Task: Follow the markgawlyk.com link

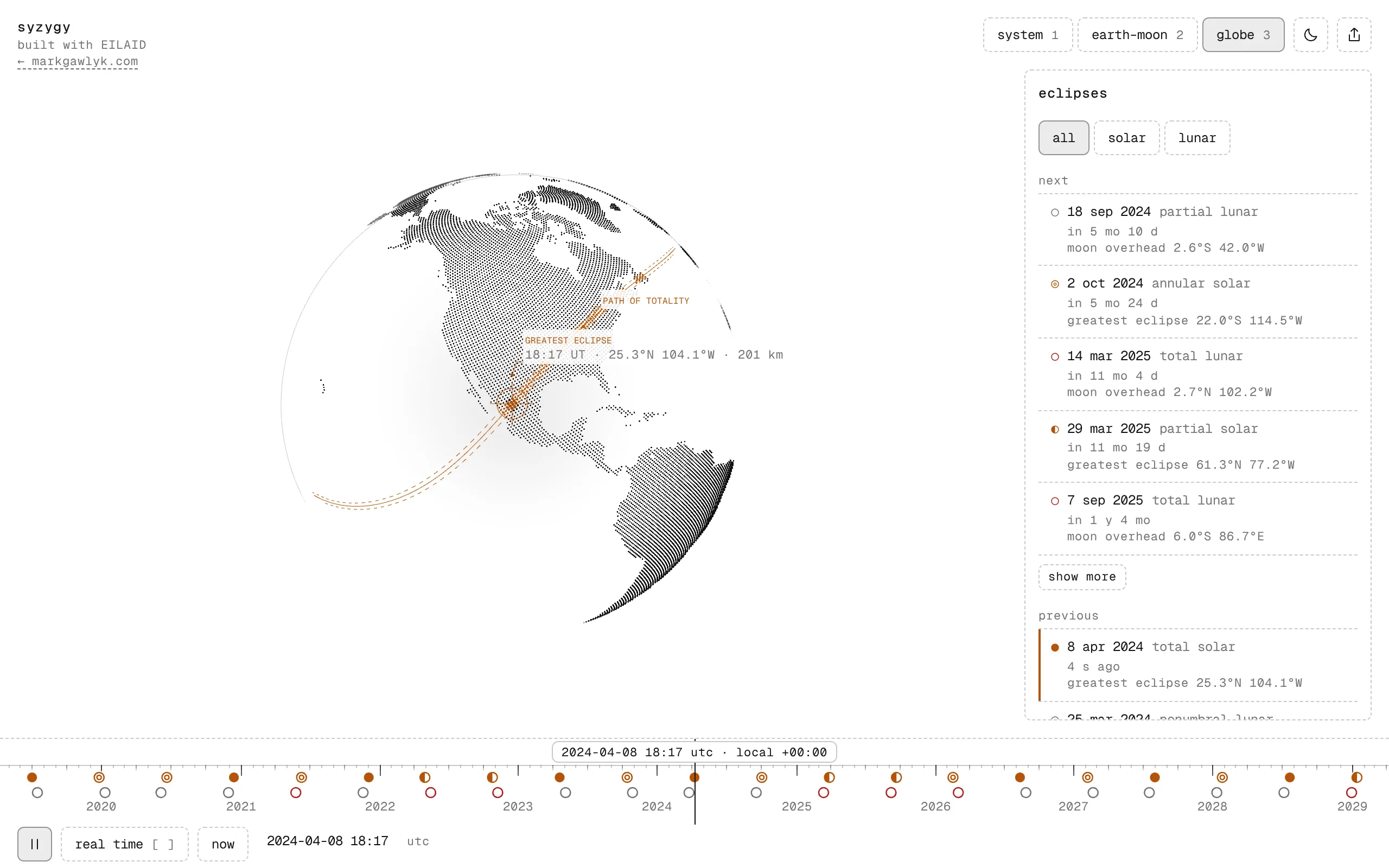Action: [x=78, y=61]
